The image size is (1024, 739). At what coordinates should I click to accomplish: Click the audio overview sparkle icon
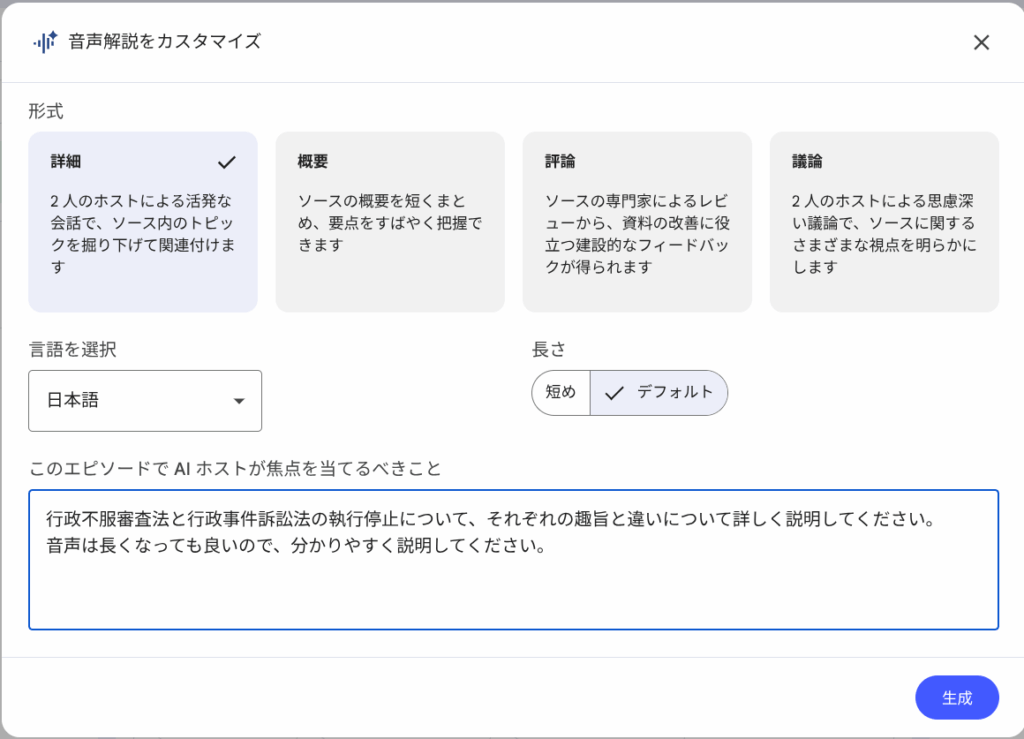[45, 41]
